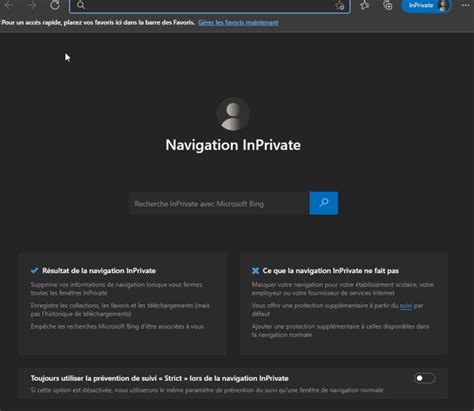
Task: Click the browser forward arrow
Action: [x=32, y=5]
